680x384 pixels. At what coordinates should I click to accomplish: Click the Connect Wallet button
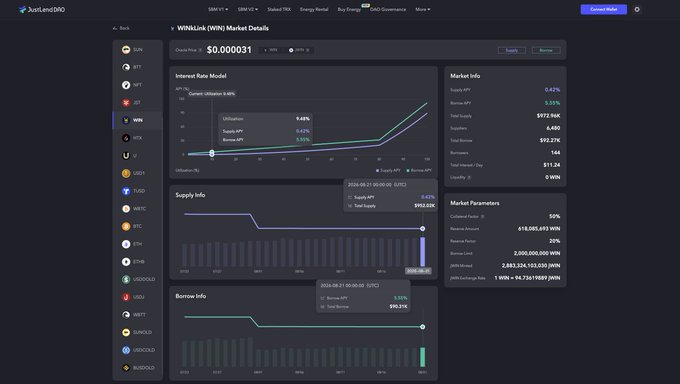(604, 9)
